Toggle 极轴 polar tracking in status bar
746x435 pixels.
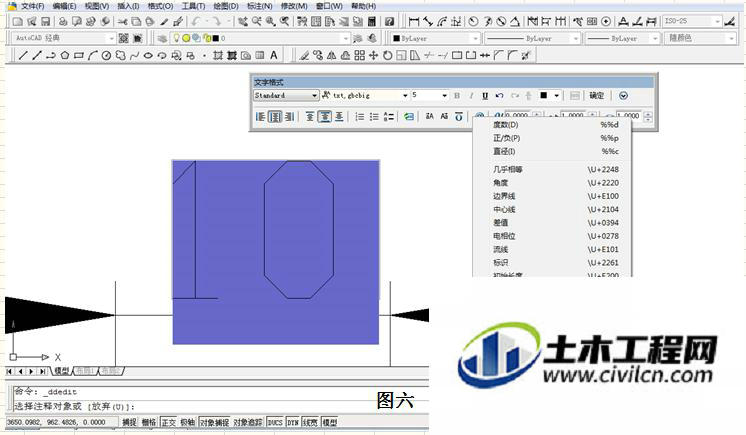pyautogui.click(x=187, y=422)
